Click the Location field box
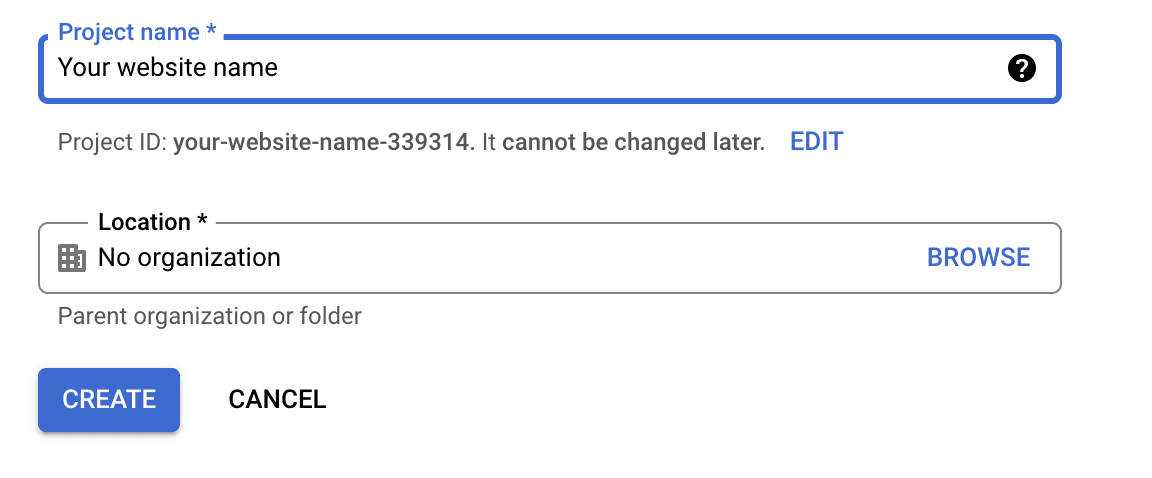1152x478 pixels. (600, 258)
